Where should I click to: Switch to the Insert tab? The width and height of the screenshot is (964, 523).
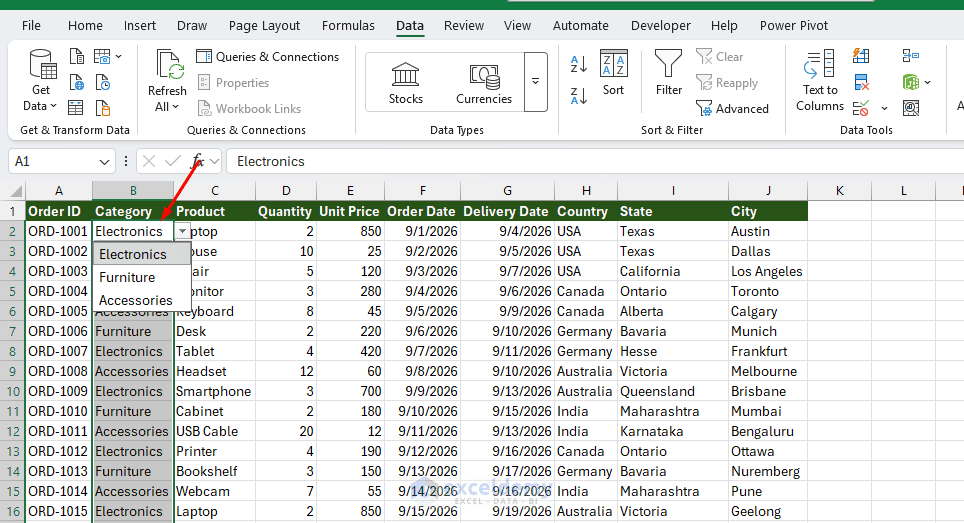(140, 26)
